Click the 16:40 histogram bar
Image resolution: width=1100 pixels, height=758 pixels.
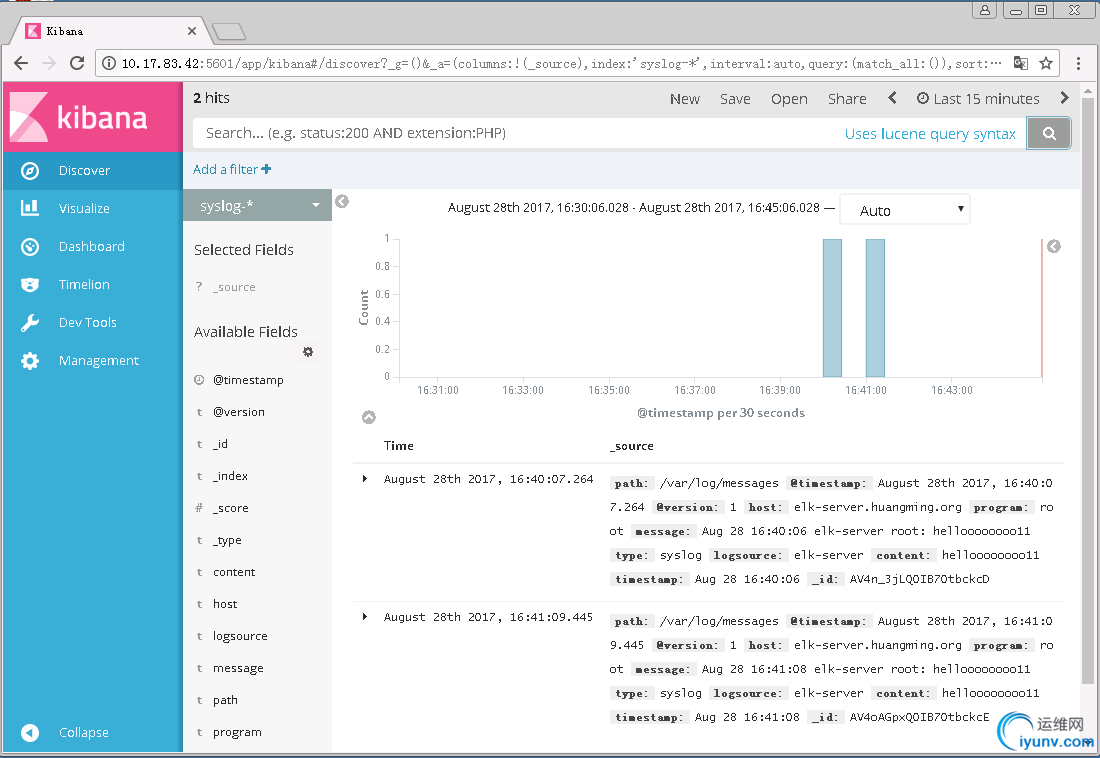[x=832, y=307]
